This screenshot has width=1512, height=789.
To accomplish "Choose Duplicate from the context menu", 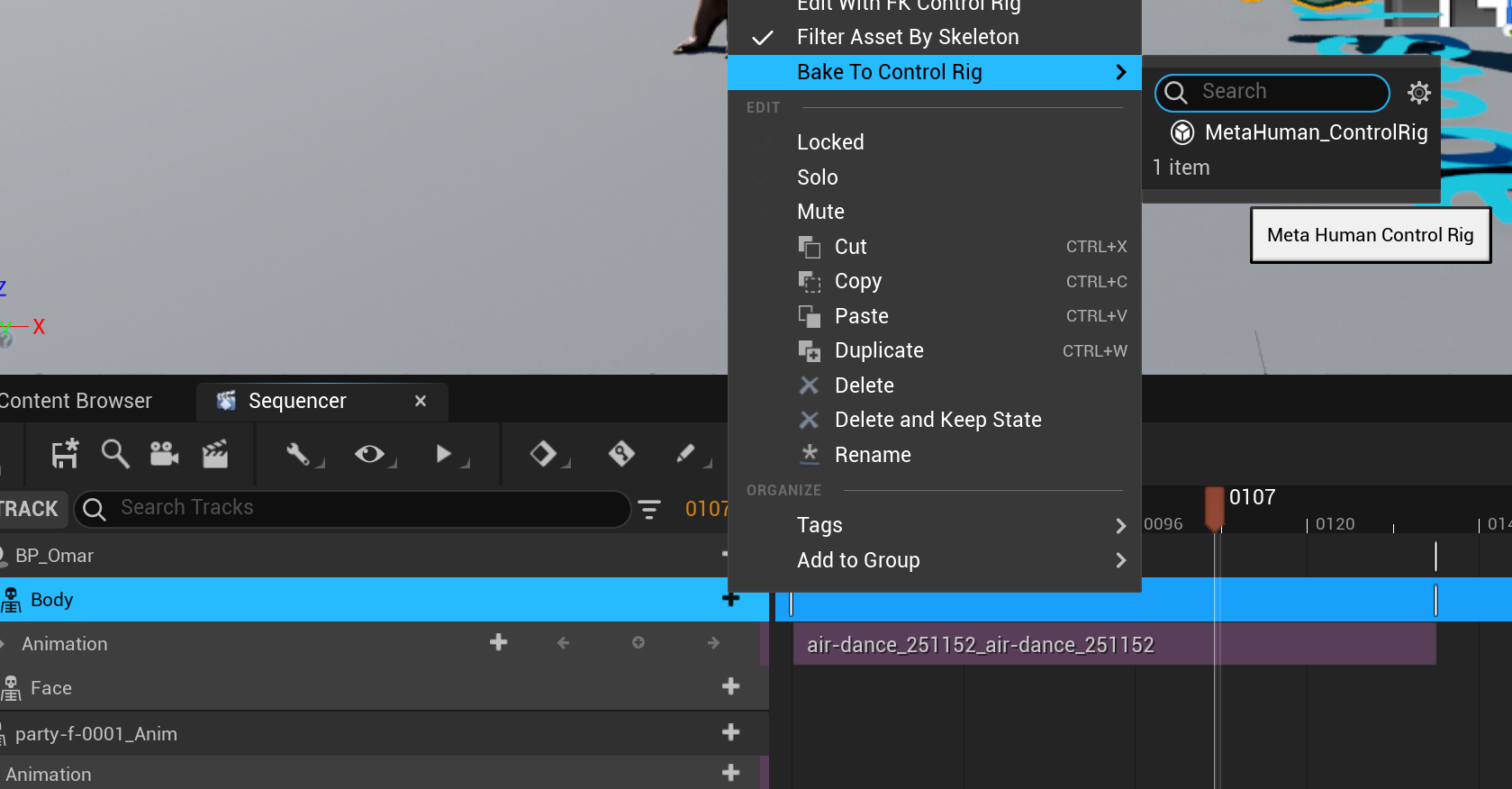I will (935, 350).
